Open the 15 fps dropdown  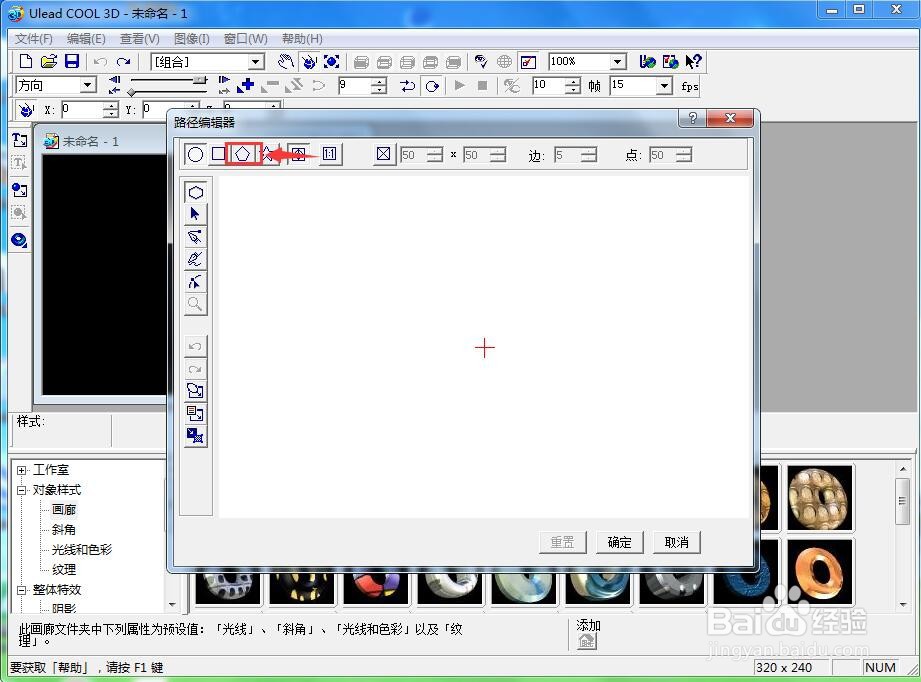(x=664, y=86)
